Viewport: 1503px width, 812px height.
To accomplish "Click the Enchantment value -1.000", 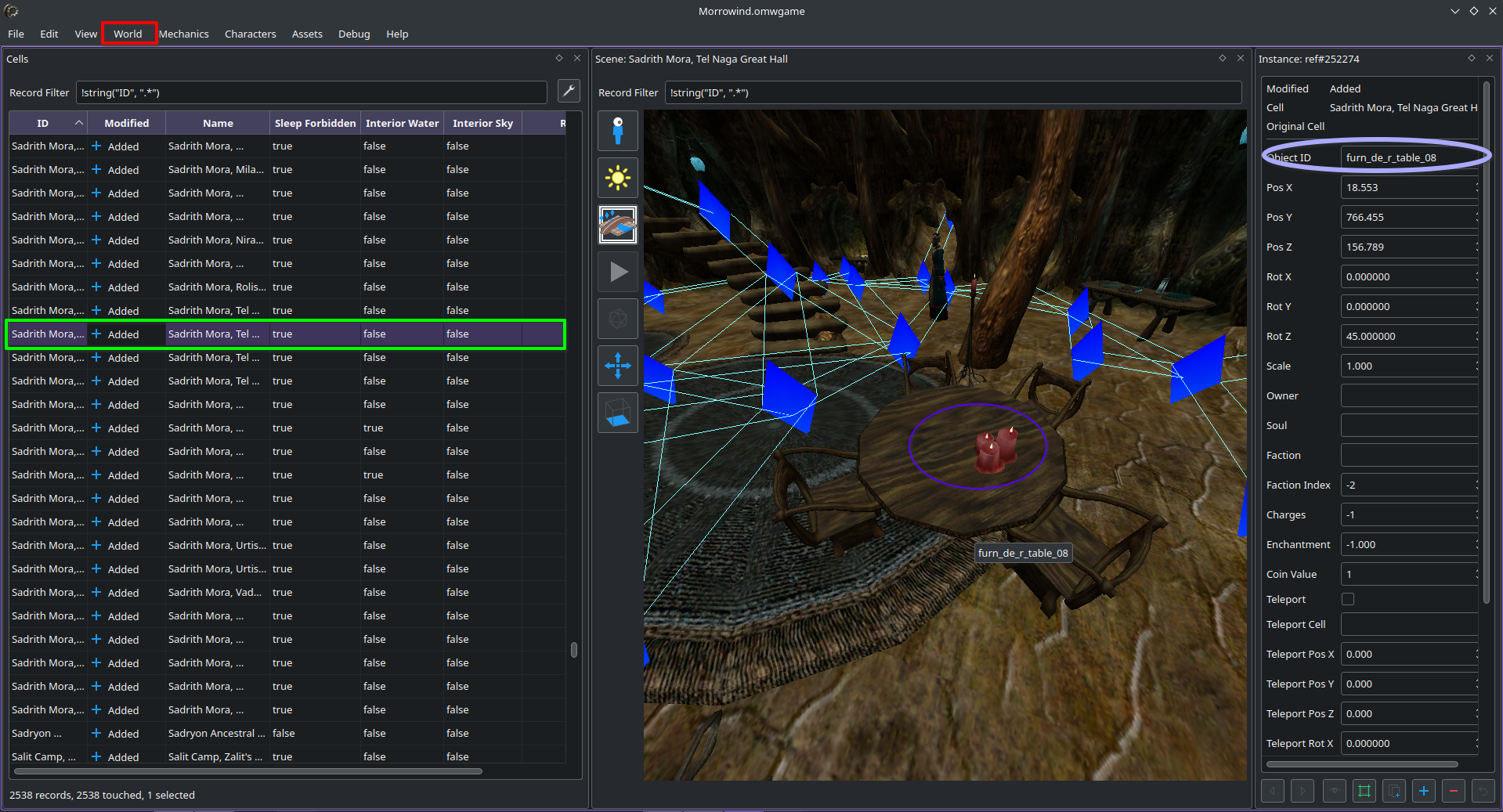I will [1409, 544].
